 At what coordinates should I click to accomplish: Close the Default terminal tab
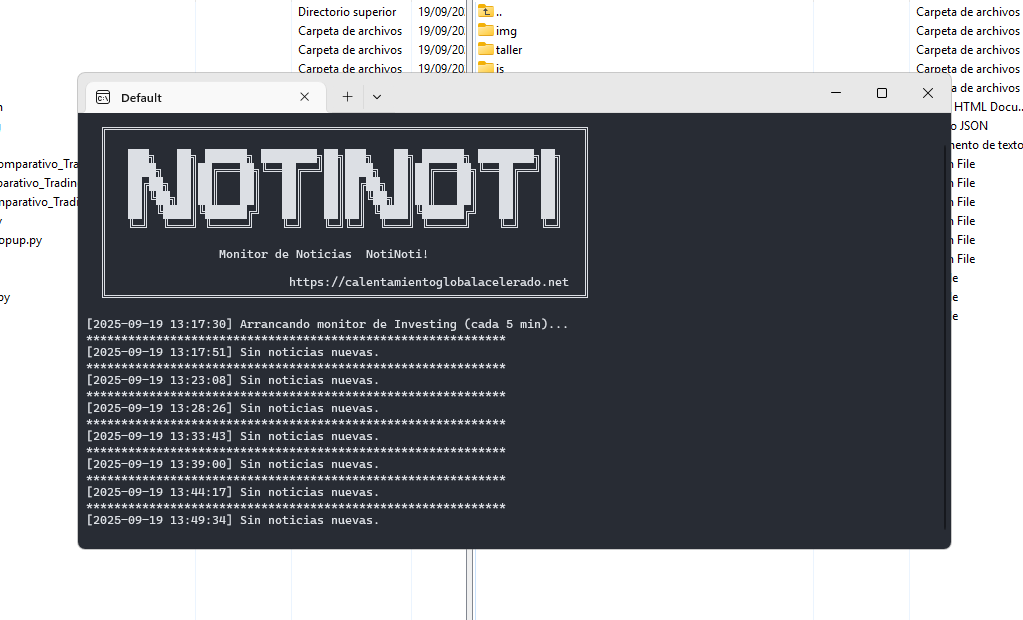pos(305,97)
